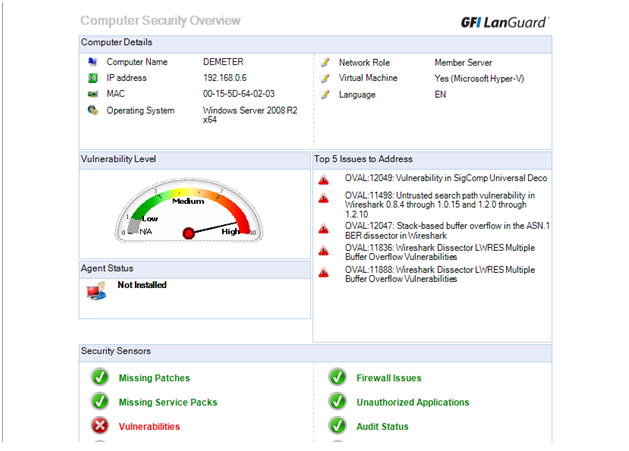Click warning icon beside OVAL:11498
629x451 pixels.
(323, 198)
